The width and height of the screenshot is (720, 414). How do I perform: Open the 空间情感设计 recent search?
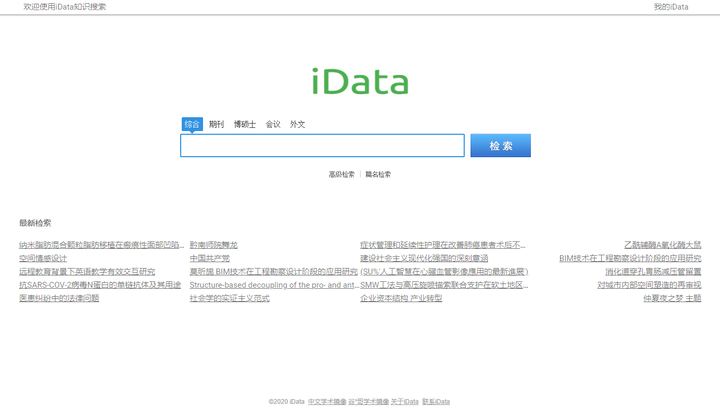coord(43,258)
